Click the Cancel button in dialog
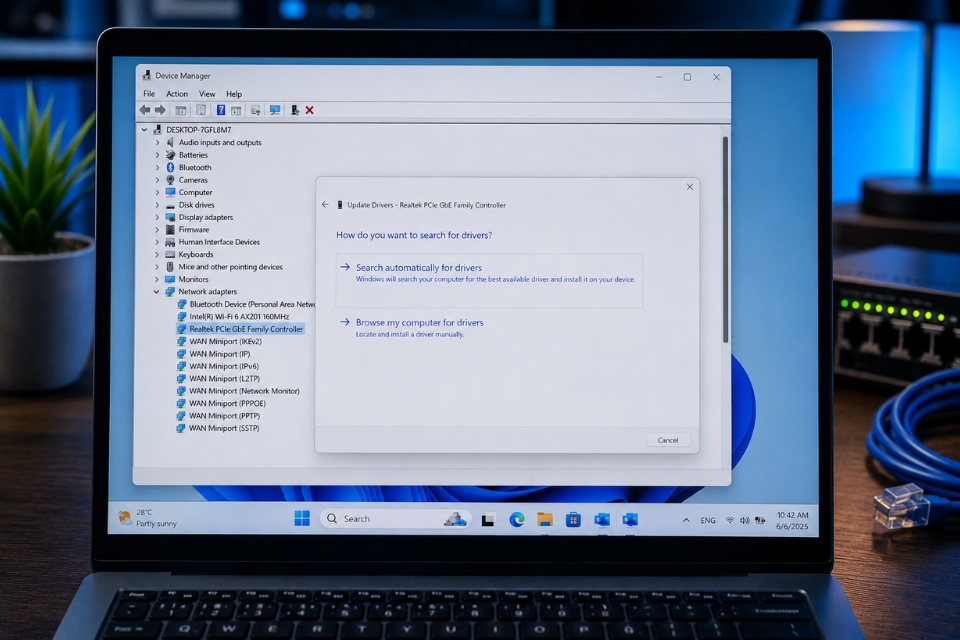 coord(667,440)
